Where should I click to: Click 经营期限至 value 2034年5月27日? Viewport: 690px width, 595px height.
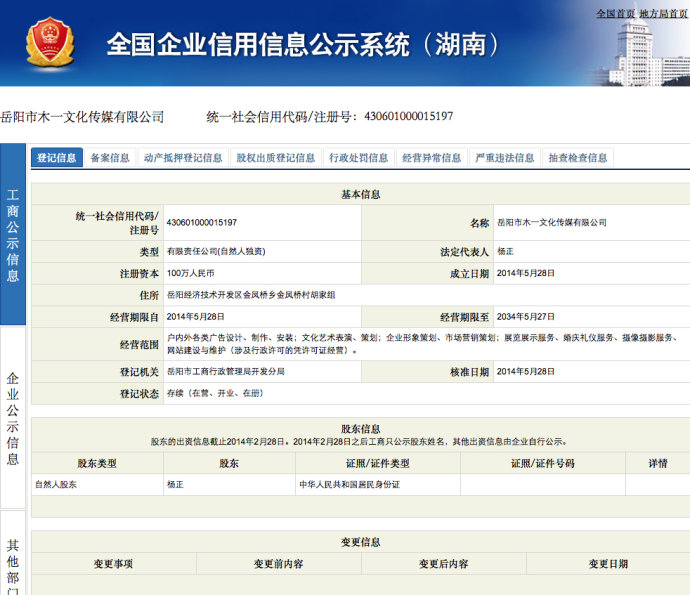pyautogui.click(x=525, y=317)
